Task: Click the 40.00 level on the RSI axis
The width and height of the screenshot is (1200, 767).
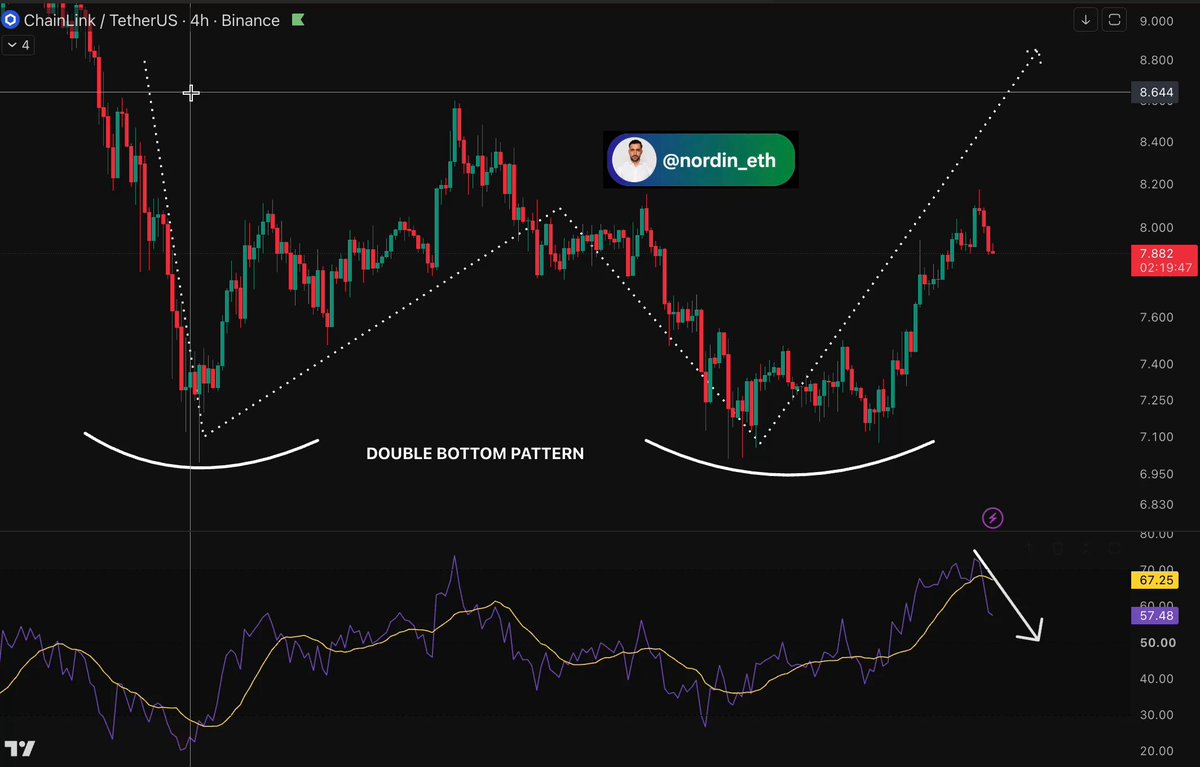Action: 1156,679
